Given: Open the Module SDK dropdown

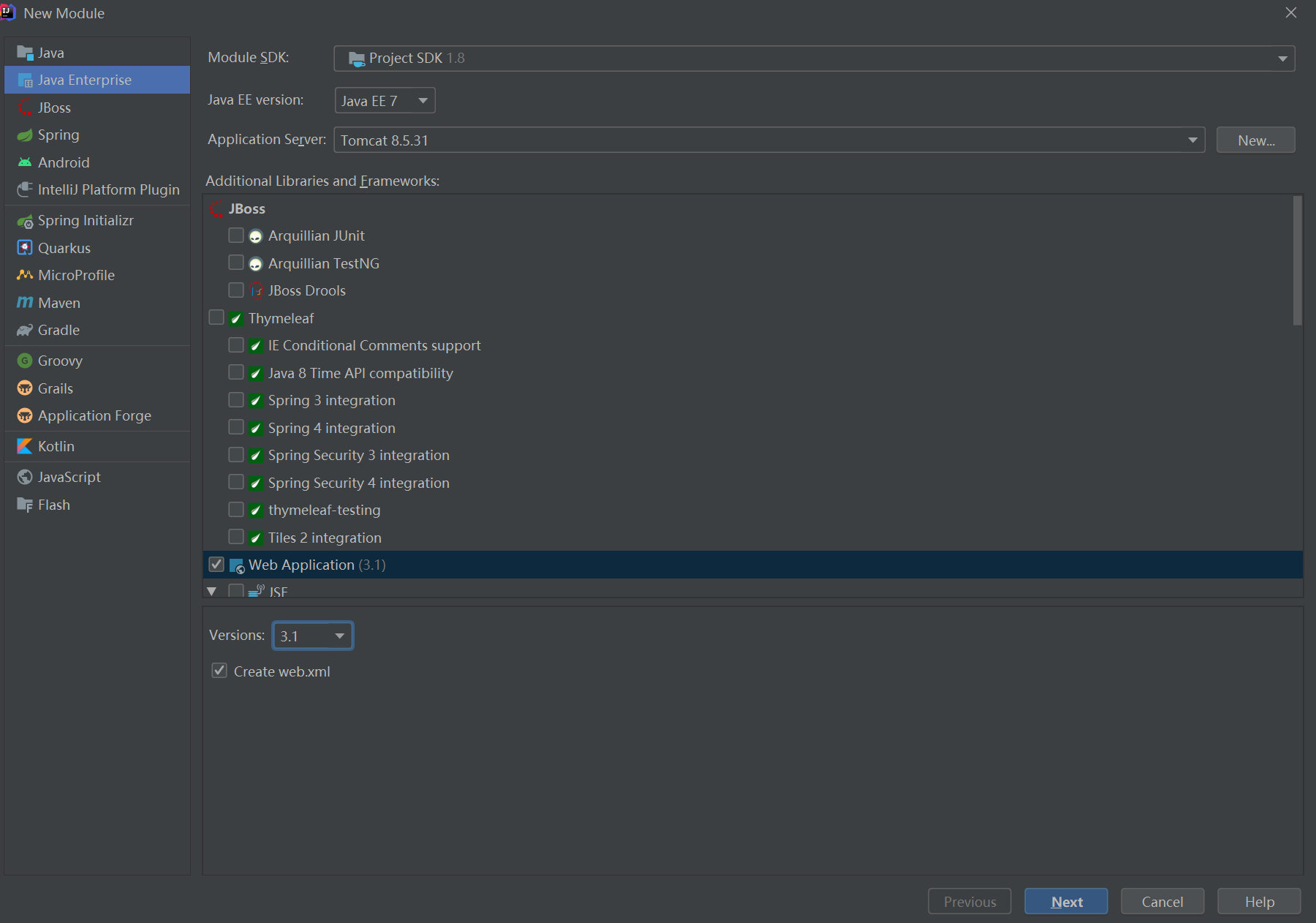Looking at the screenshot, I should click(814, 59).
